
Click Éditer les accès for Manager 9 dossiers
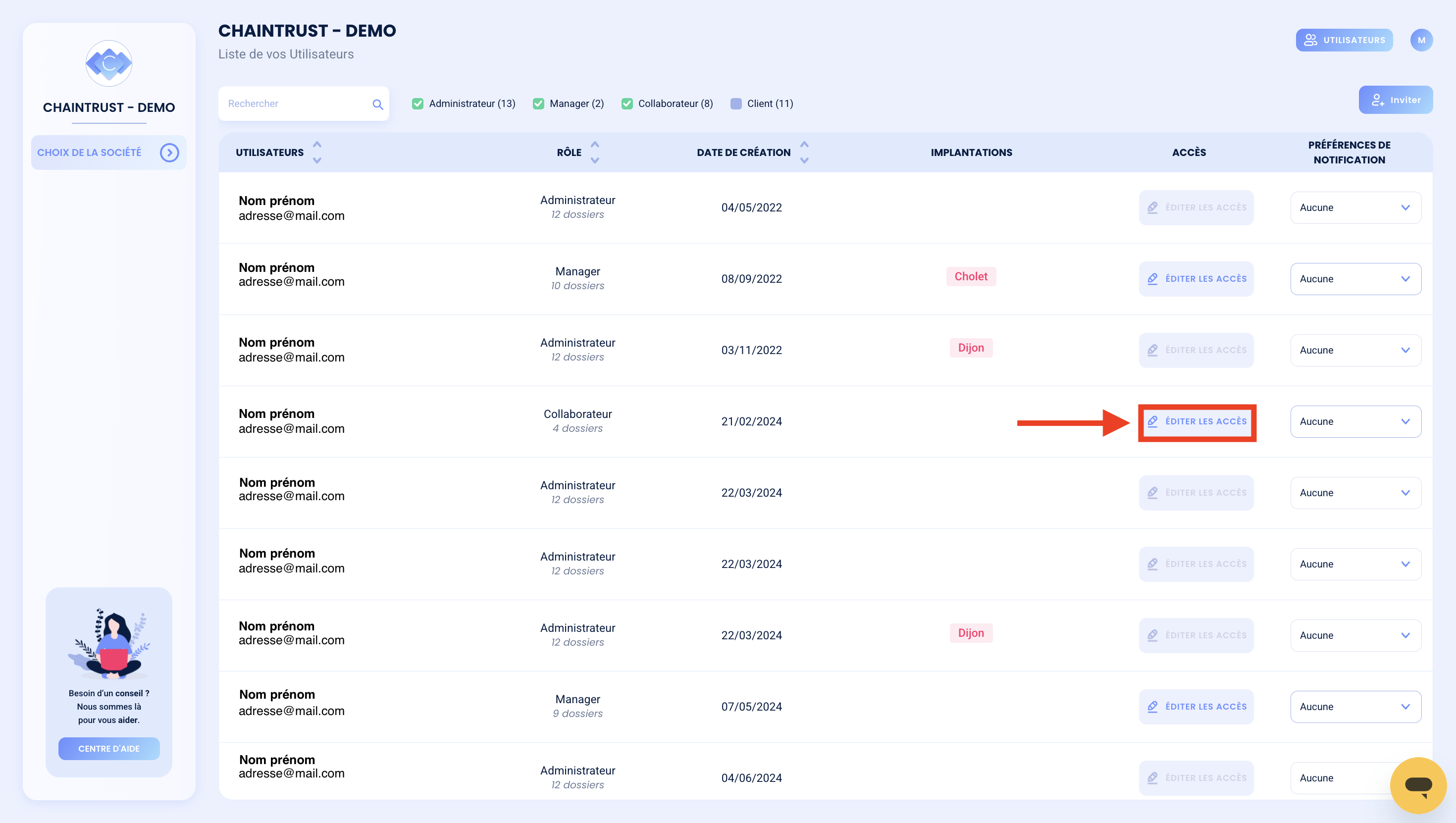tap(1196, 707)
